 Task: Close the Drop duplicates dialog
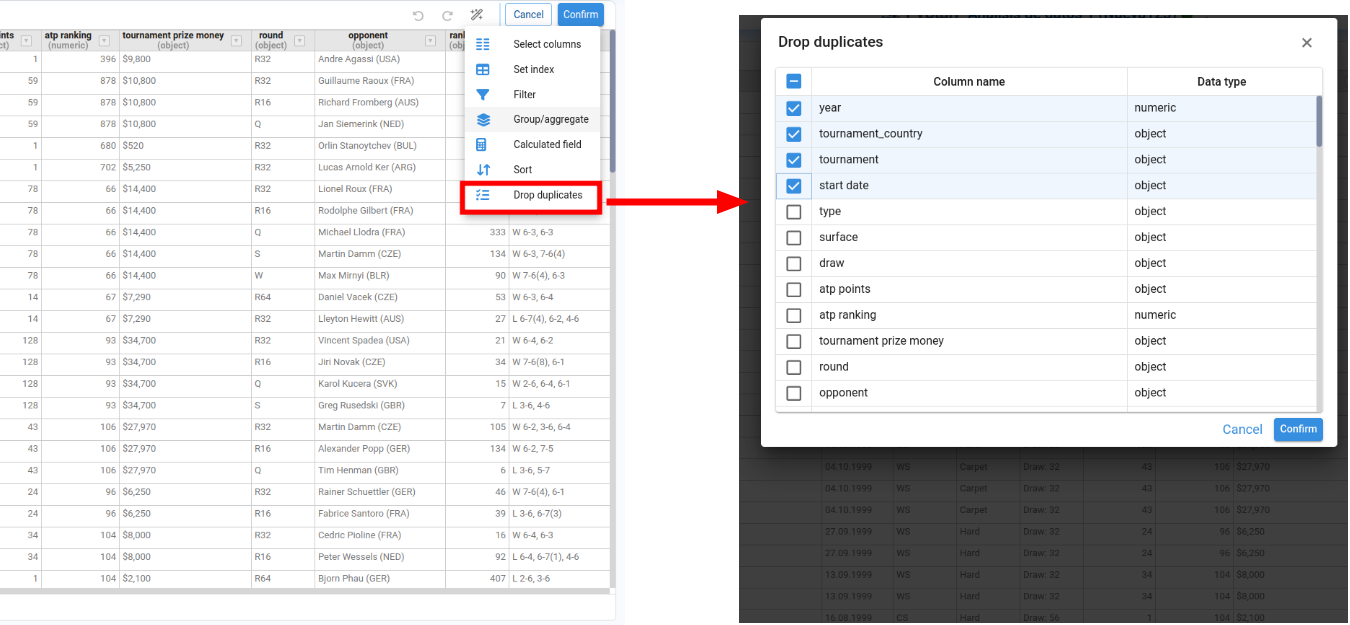click(1306, 43)
